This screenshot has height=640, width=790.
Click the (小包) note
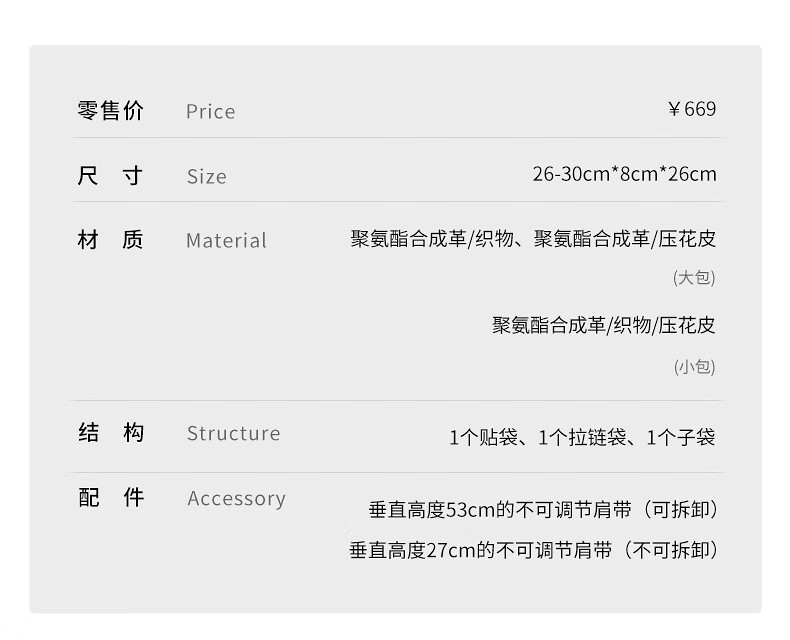[694, 367]
